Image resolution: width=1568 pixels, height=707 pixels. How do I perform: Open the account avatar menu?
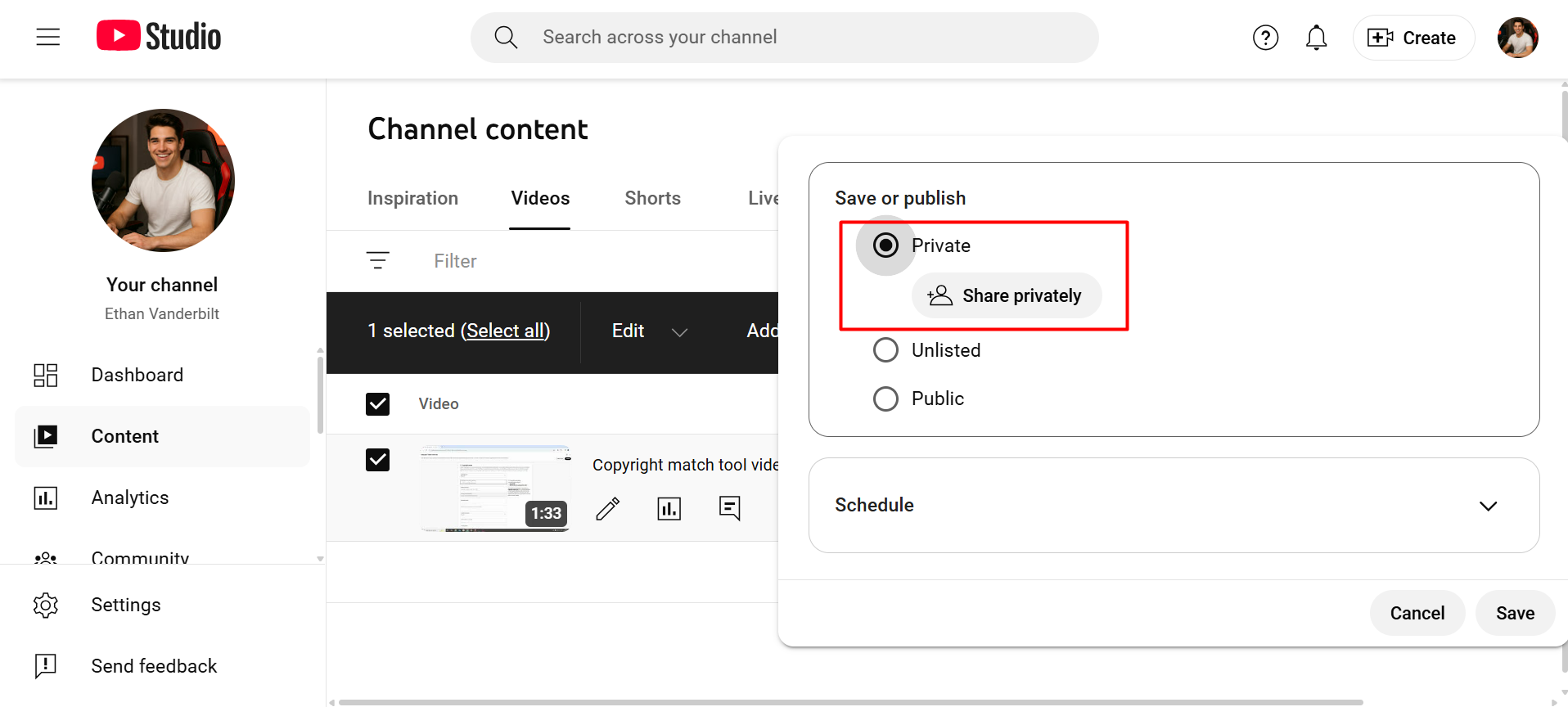coord(1517,38)
